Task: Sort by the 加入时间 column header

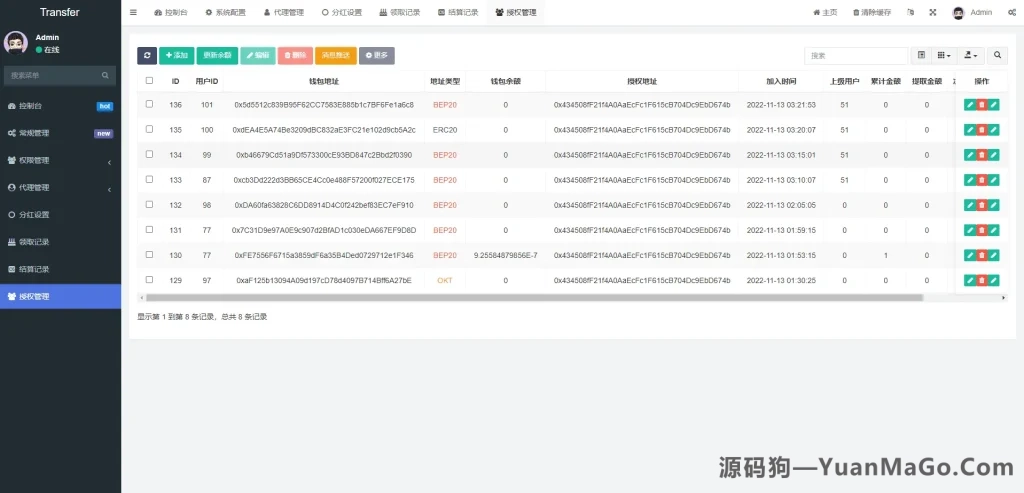Action: [x=781, y=82]
